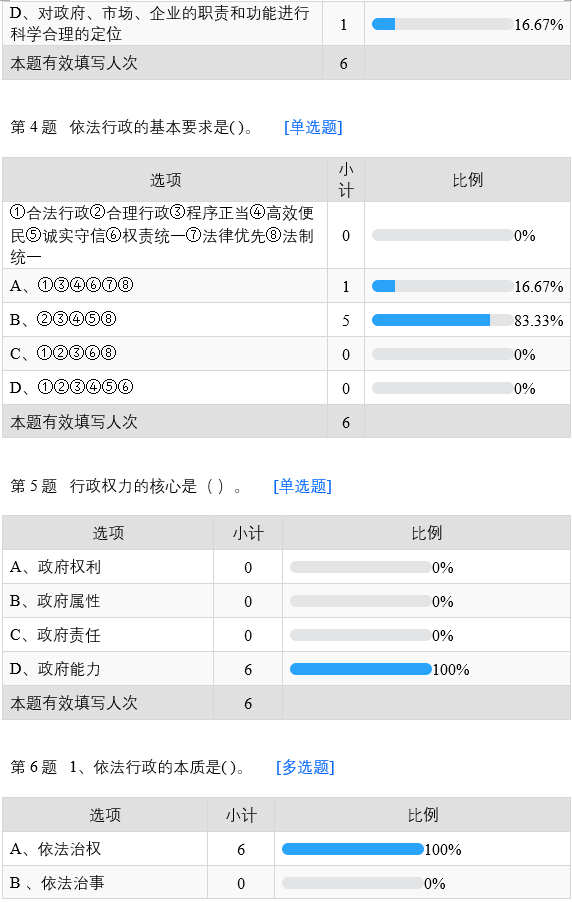This screenshot has width=572, height=902.
Task: Click the 16.67% bar for option A、①③④⑥⑦⑧
Action: pyautogui.click(x=442, y=286)
